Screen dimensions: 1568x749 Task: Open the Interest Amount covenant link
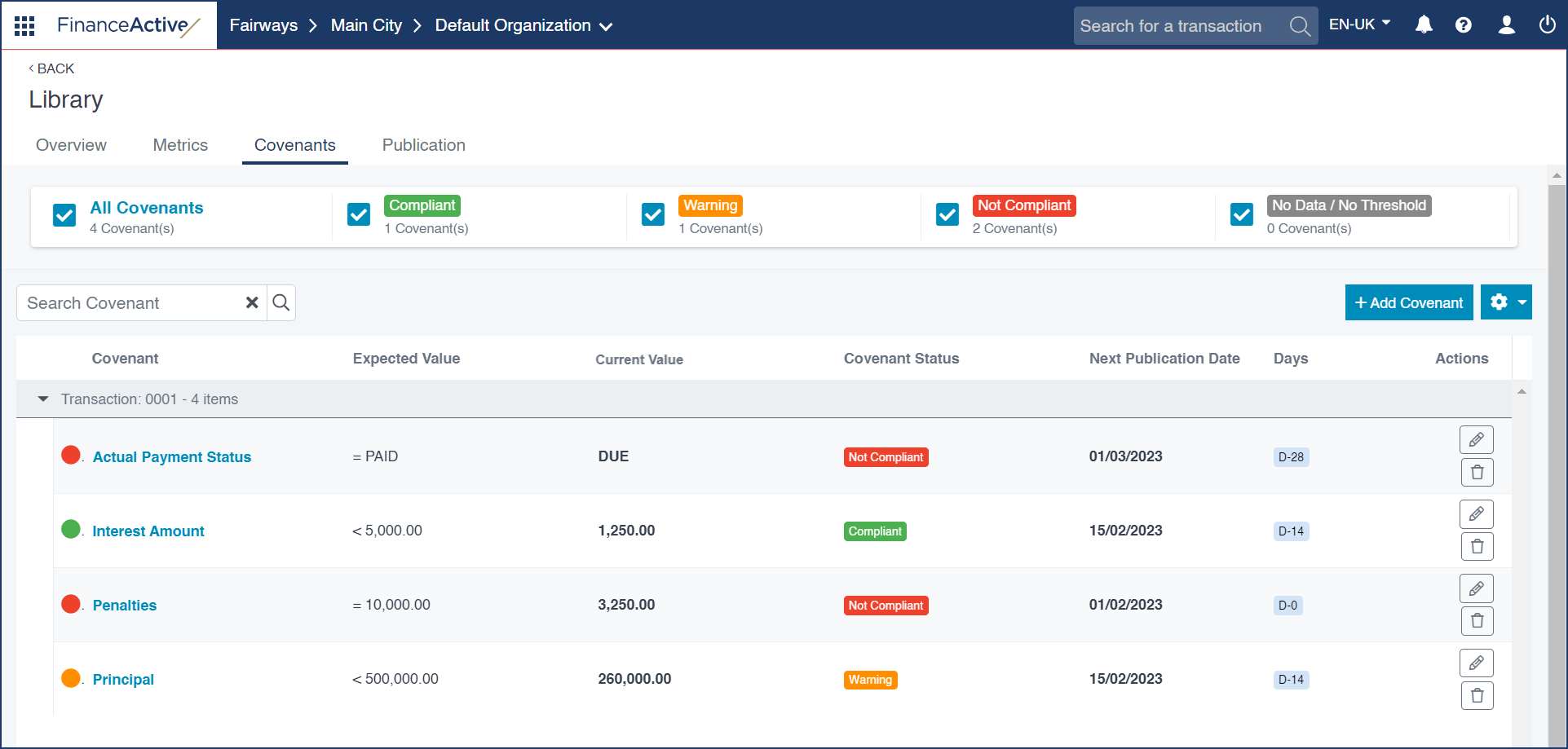(x=148, y=531)
